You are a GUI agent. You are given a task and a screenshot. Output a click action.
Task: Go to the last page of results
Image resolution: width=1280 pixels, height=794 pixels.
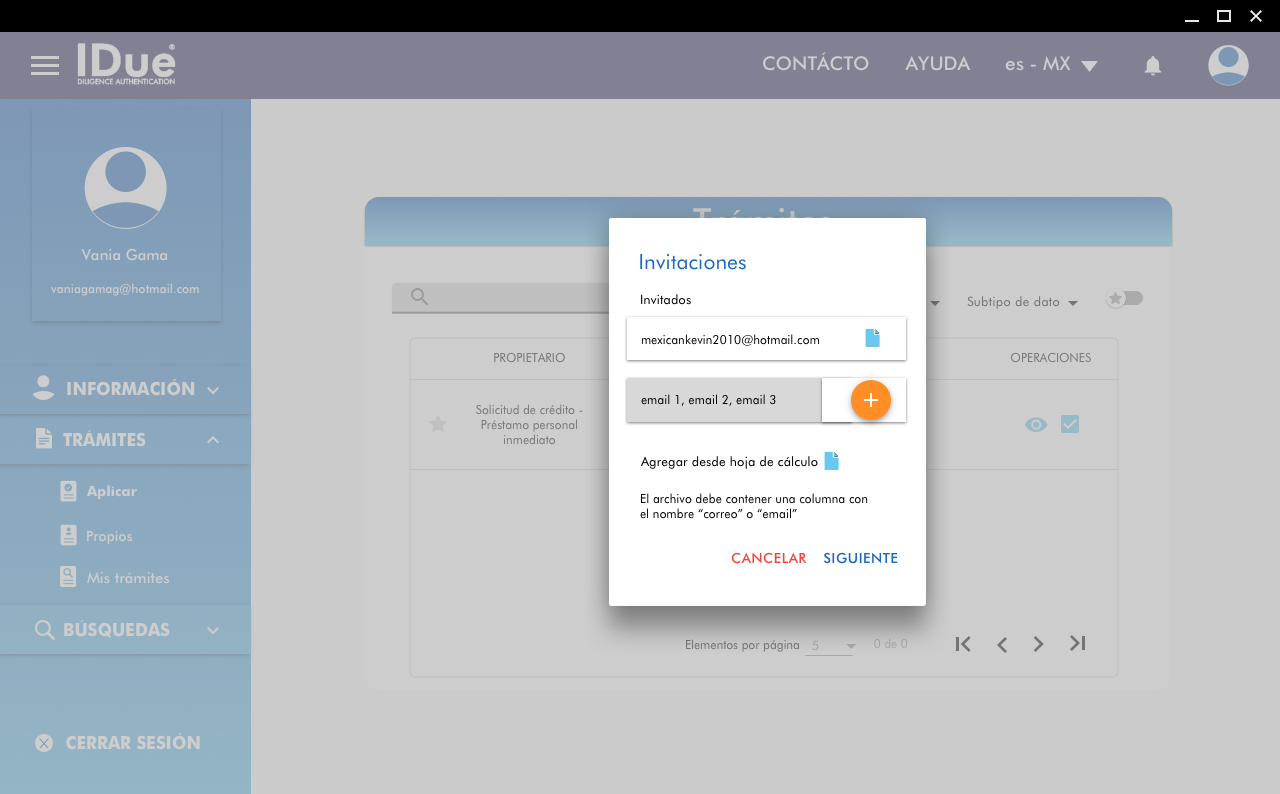pyautogui.click(x=1077, y=644)
